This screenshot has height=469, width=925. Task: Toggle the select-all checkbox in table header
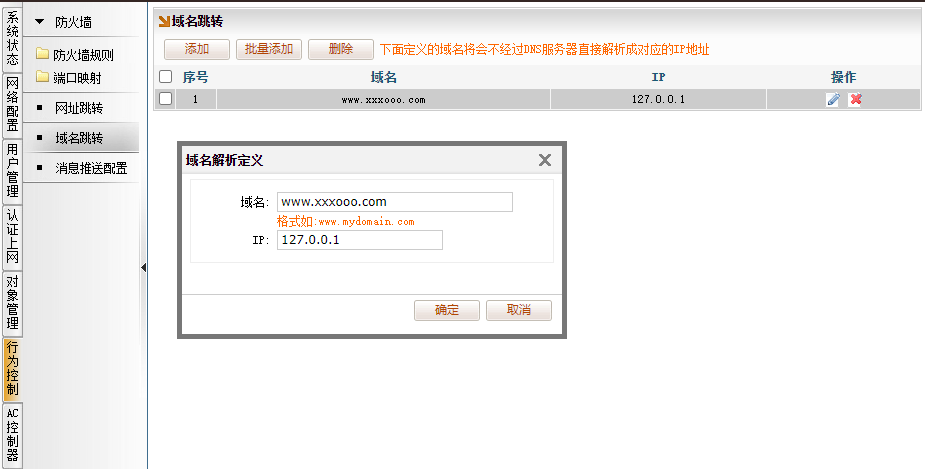pyautogui.click(x=166, y=76)
